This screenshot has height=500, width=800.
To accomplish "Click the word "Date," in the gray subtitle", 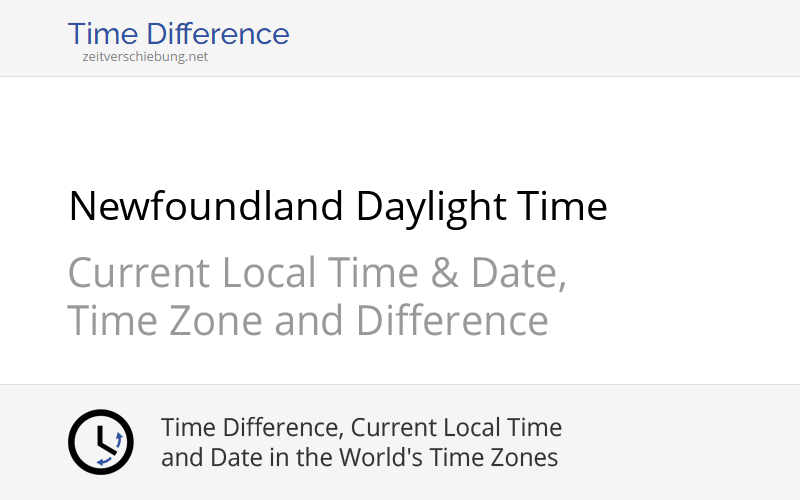I will (517, 273).
